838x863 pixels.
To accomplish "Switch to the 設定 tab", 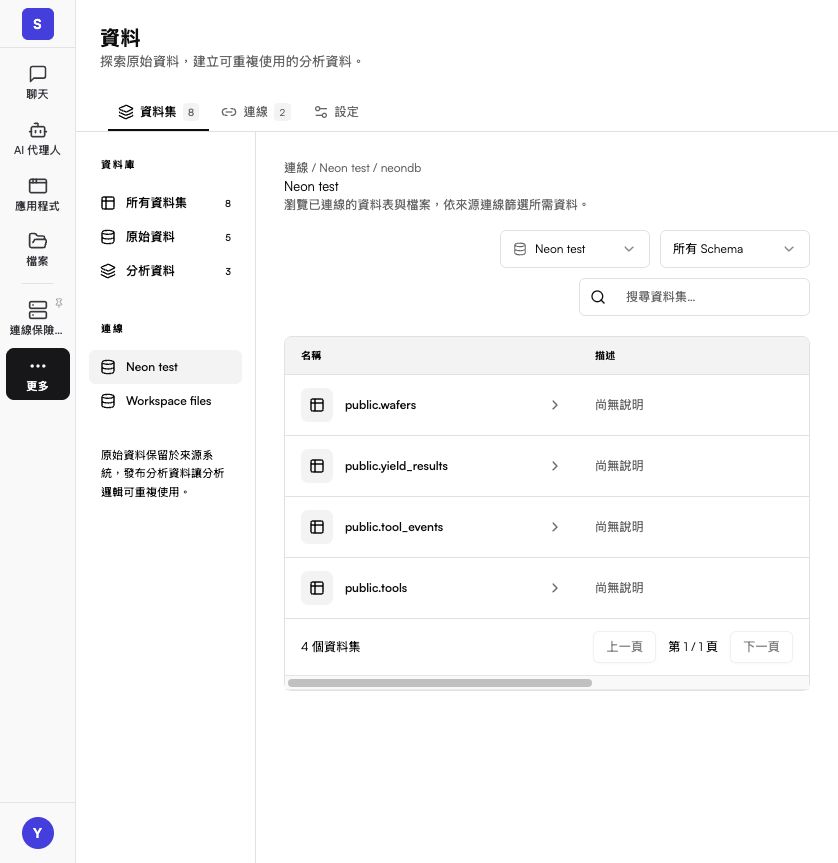I will (x=336, y=112).
